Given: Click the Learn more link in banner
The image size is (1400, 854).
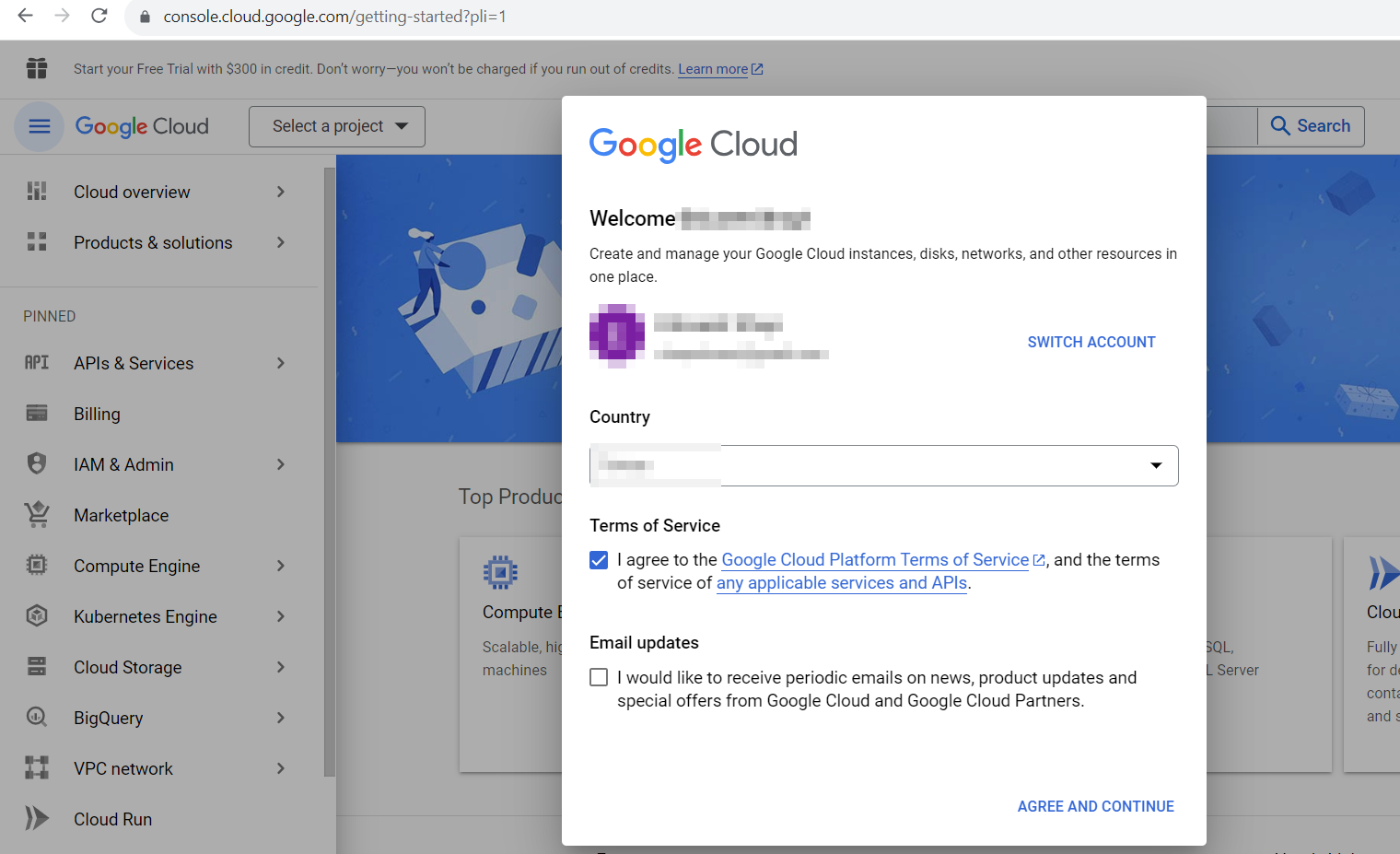Looking at the screenshot, I should [x=713, y=69].
